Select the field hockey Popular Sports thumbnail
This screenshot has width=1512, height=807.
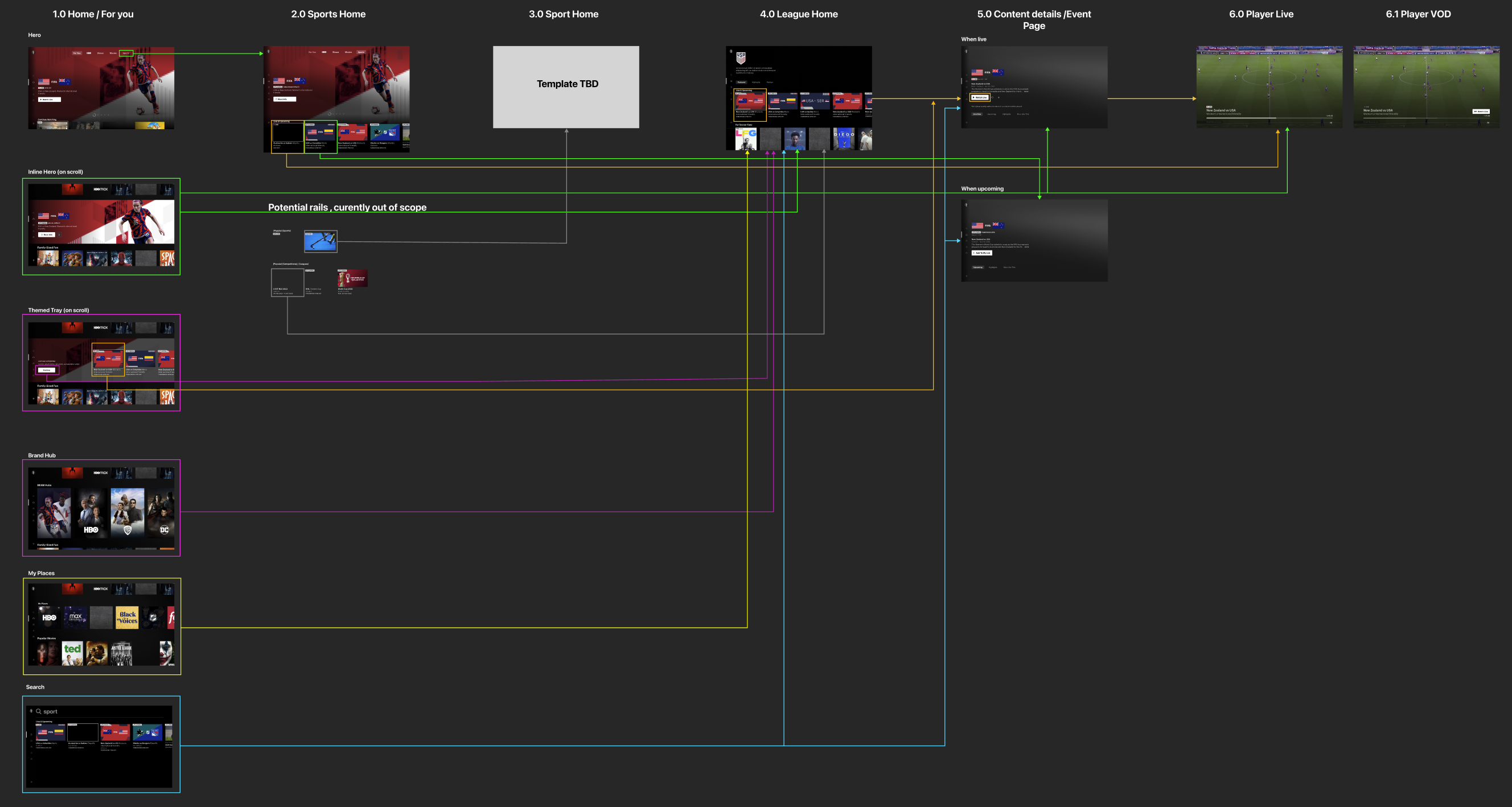click(x=321, y=241)
